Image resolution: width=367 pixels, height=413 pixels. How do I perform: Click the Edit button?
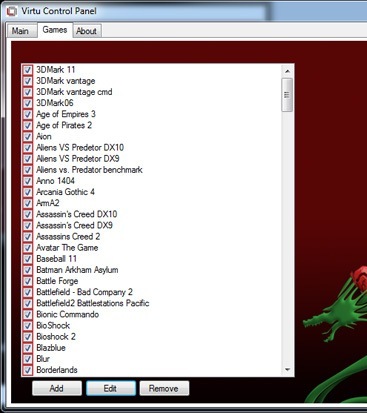[x=110, y=388]
